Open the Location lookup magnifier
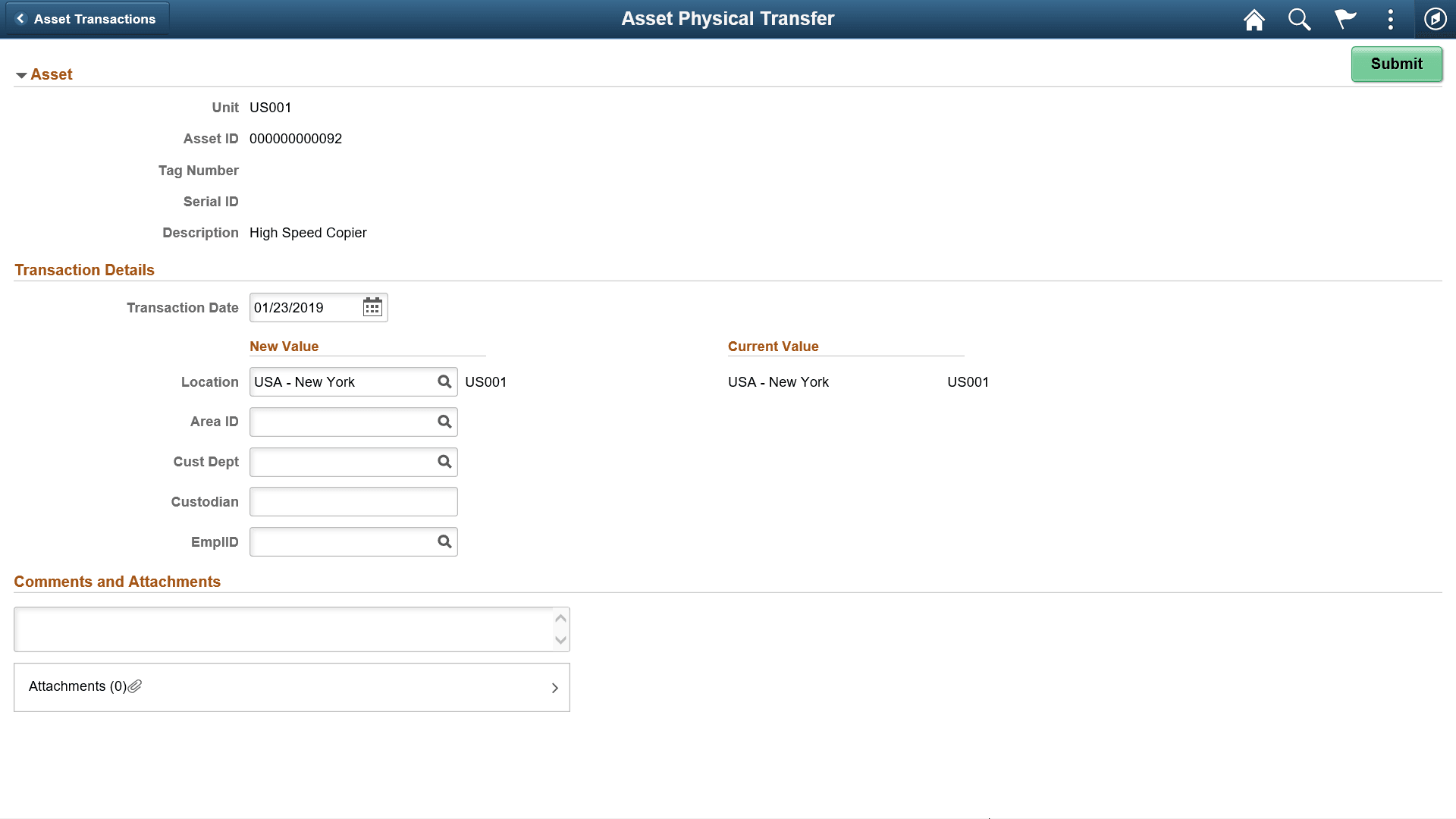This screenshot has height=819, width=1456. point(444,381)
